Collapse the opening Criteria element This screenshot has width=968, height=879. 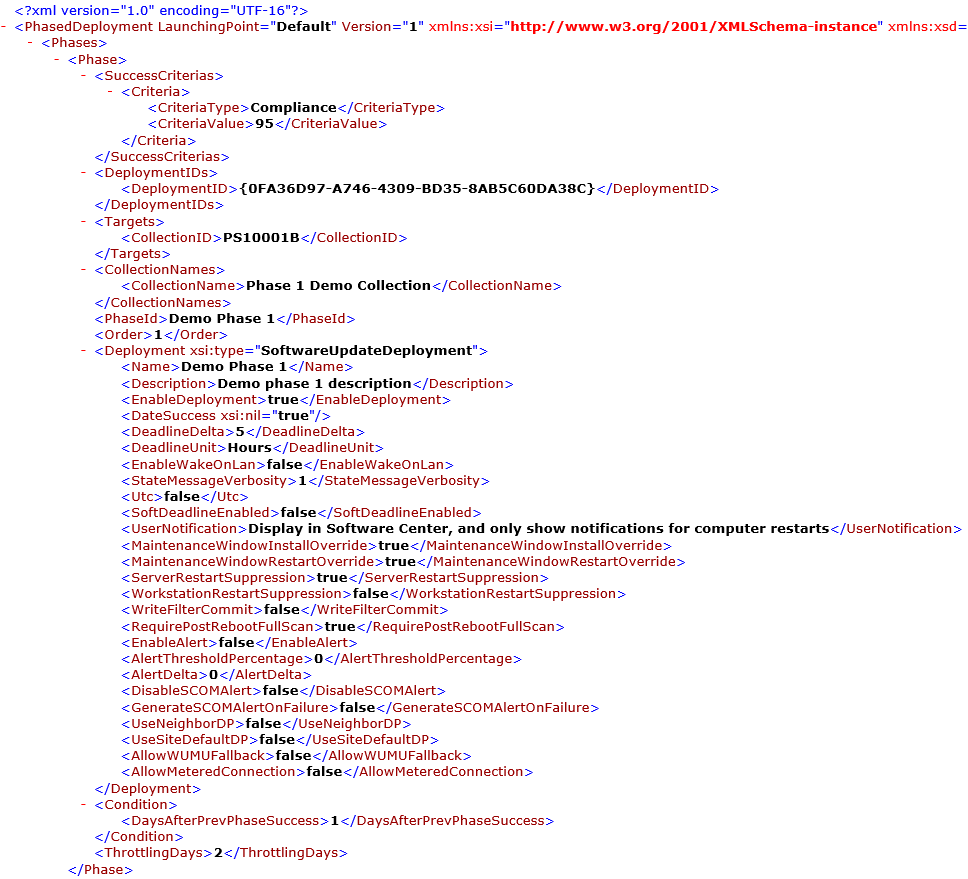point(110,91)
